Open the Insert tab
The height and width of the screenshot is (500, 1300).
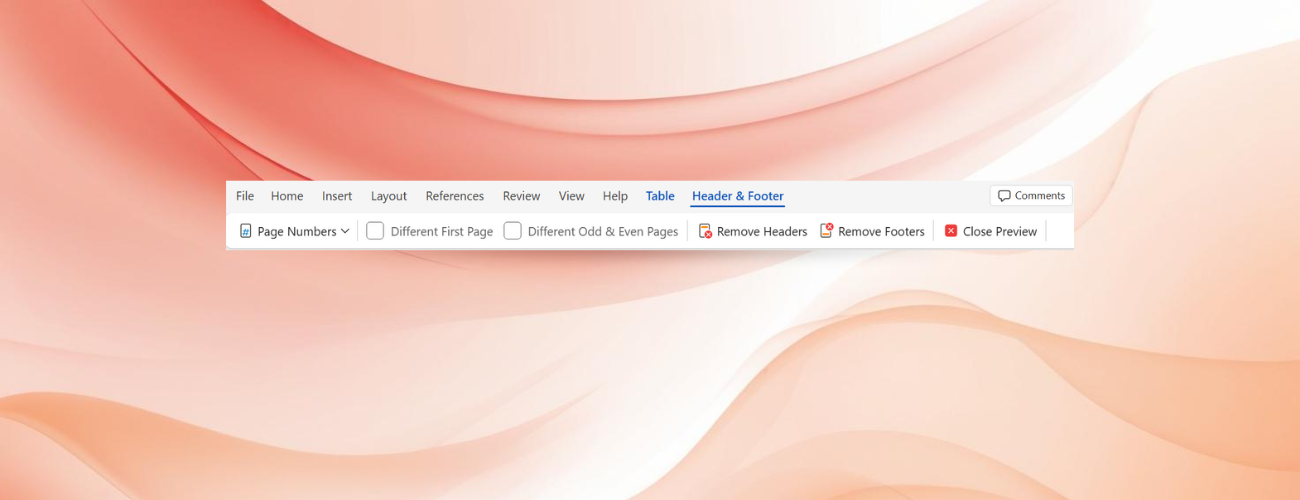point(337,196)
